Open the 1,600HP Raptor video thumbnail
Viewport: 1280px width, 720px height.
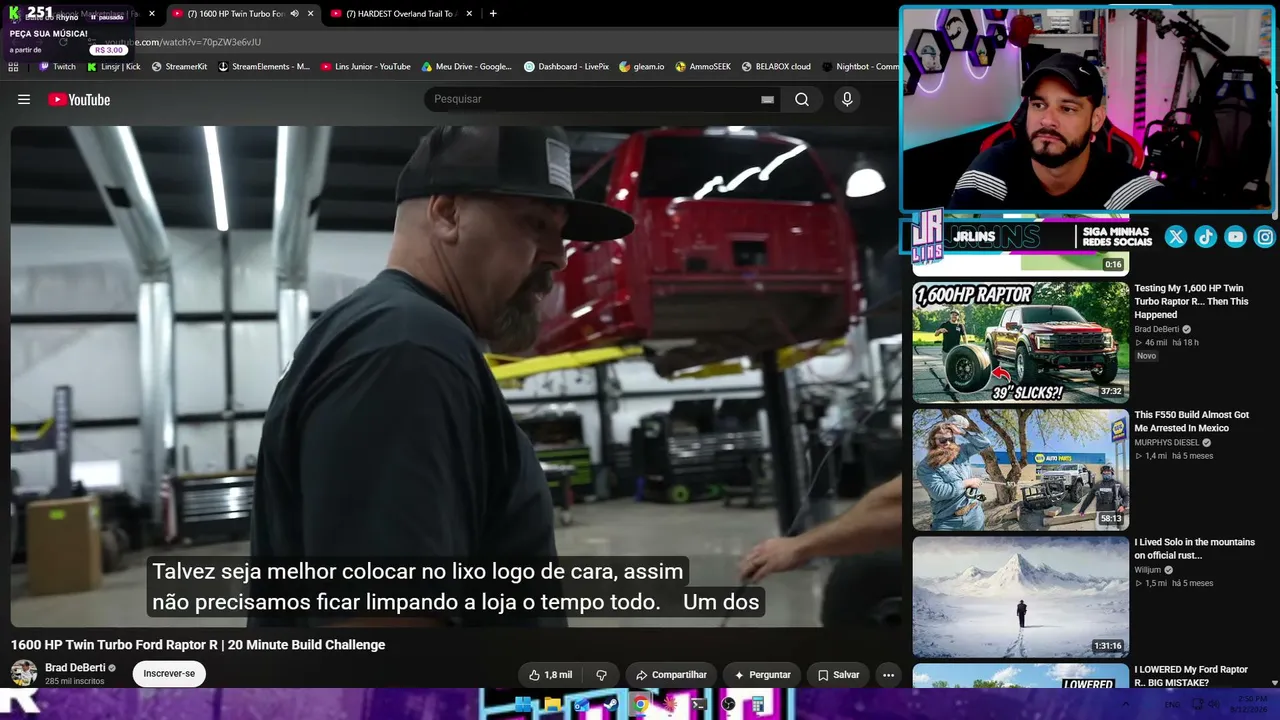[x=1020, y=342]
